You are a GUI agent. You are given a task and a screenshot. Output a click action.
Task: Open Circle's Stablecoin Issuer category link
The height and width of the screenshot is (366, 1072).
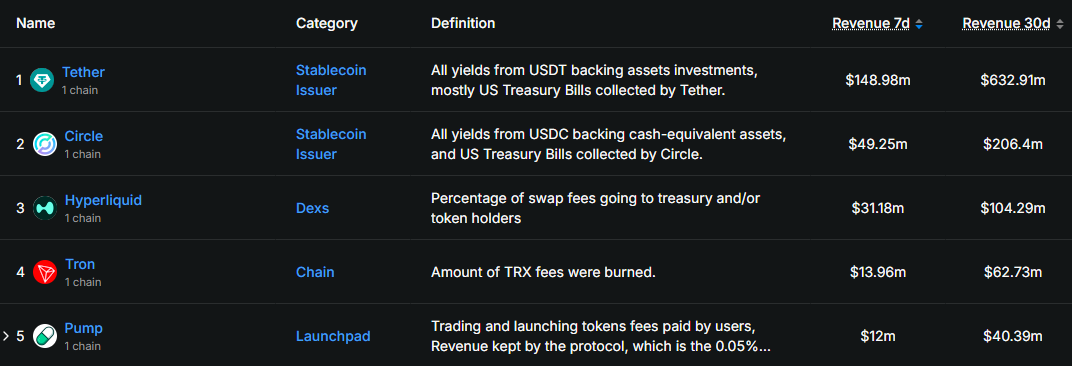pos(331,144)
